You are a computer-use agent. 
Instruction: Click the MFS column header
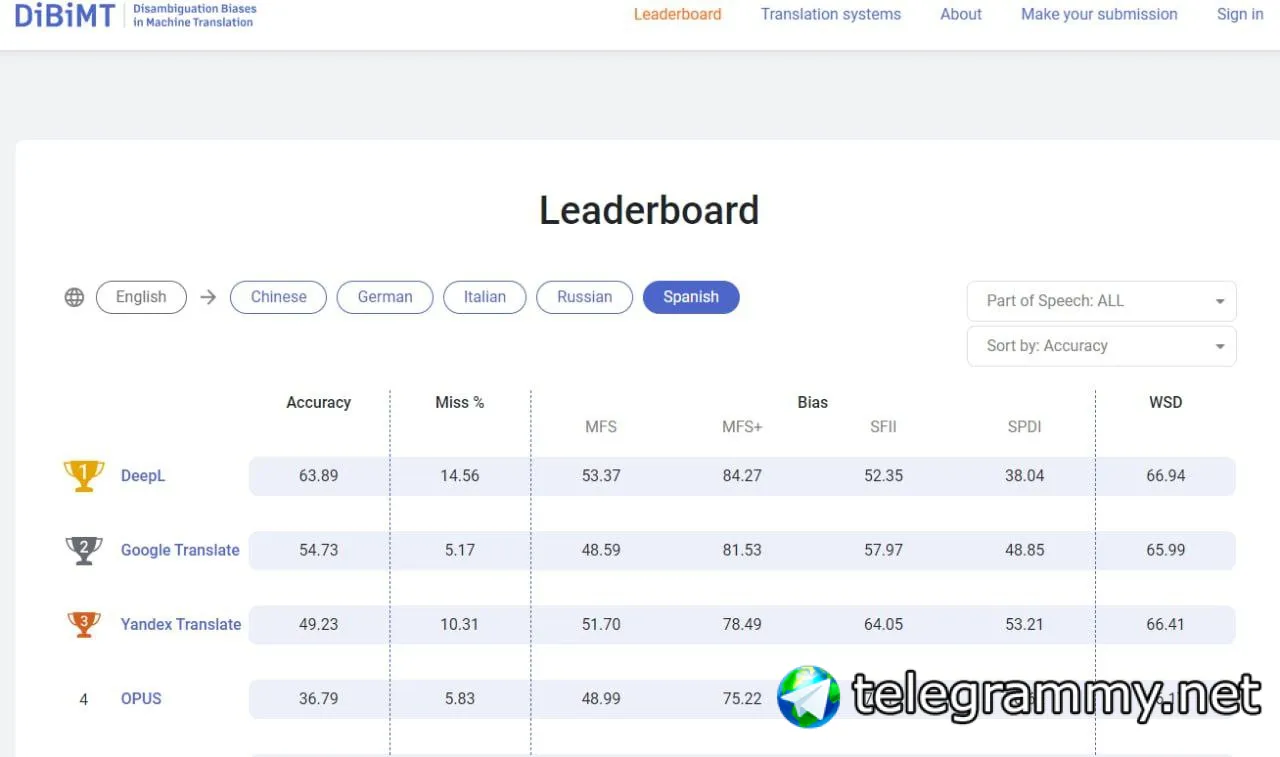tap(601, 427)
